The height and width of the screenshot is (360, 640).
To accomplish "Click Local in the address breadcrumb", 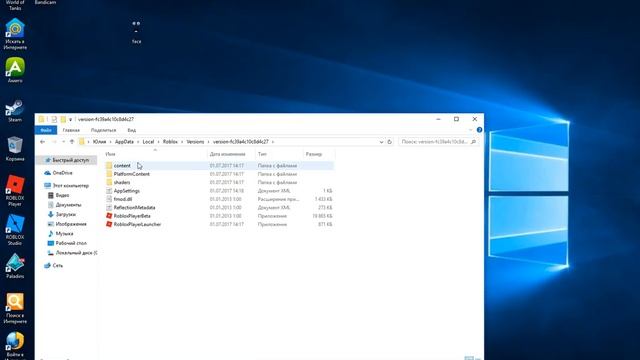I will click(148, 142).
